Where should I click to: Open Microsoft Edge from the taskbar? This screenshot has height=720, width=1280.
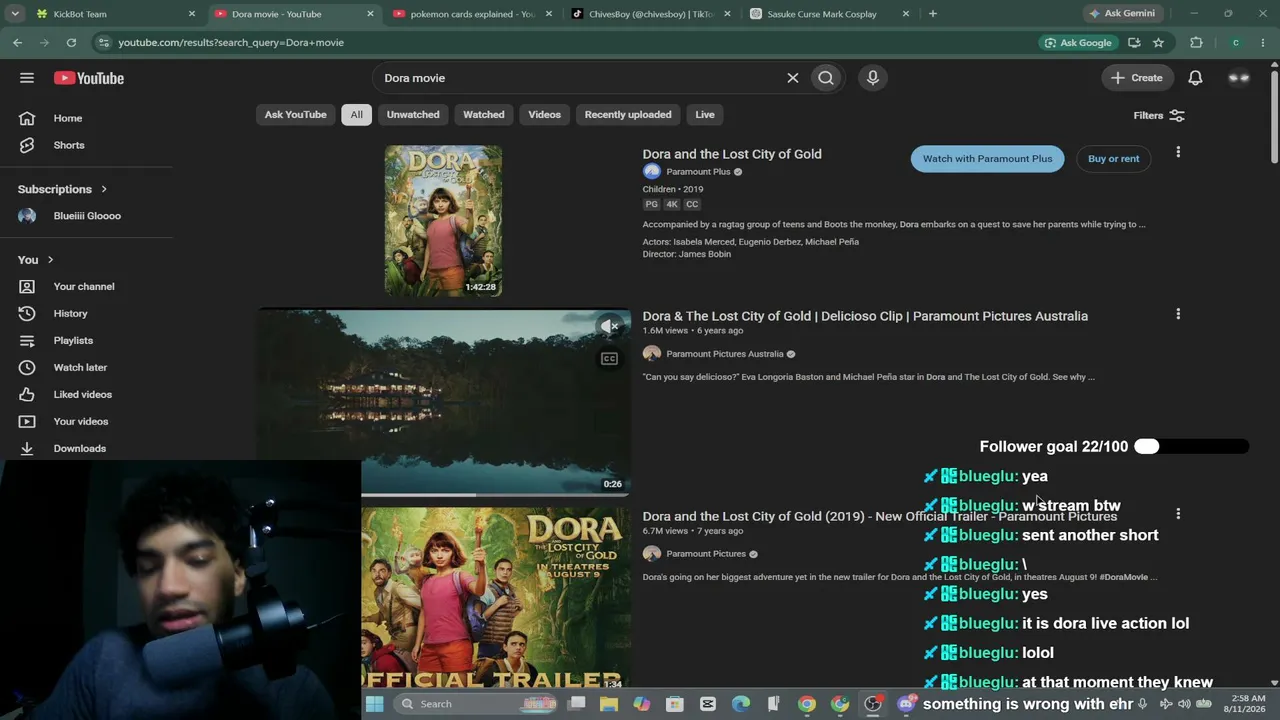741,704
